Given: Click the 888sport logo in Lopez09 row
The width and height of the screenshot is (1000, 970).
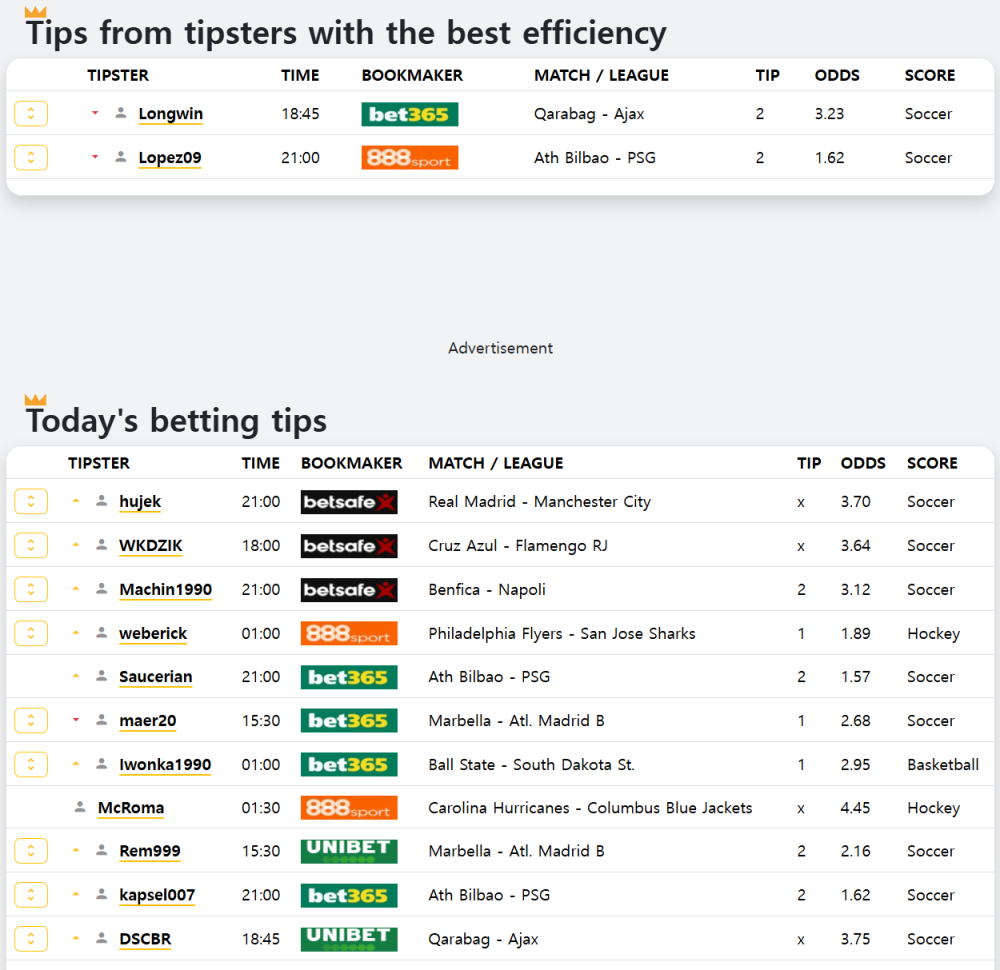Looking at the screenshot, I should (x=409, y=158).
